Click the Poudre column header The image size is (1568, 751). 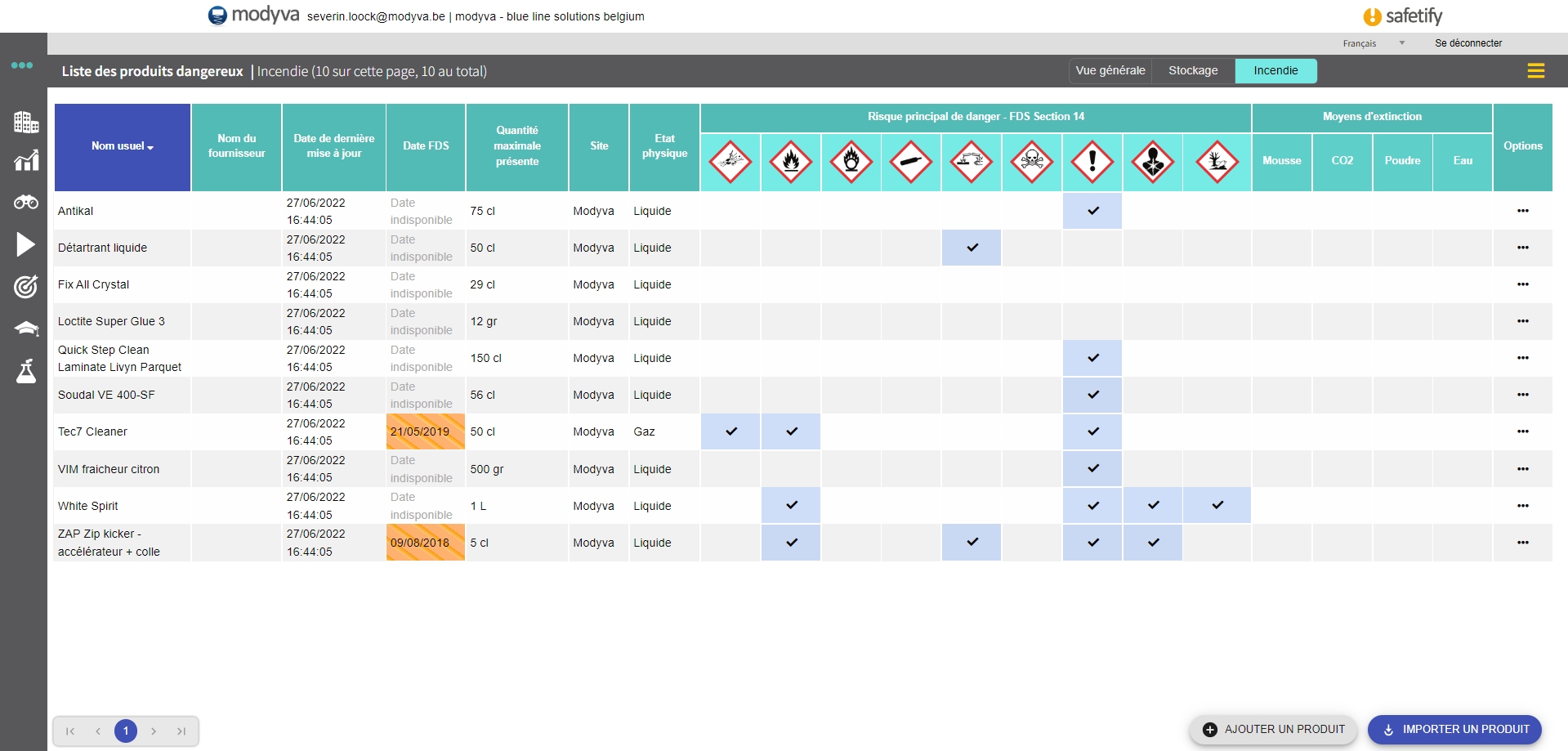(1403, 161)
